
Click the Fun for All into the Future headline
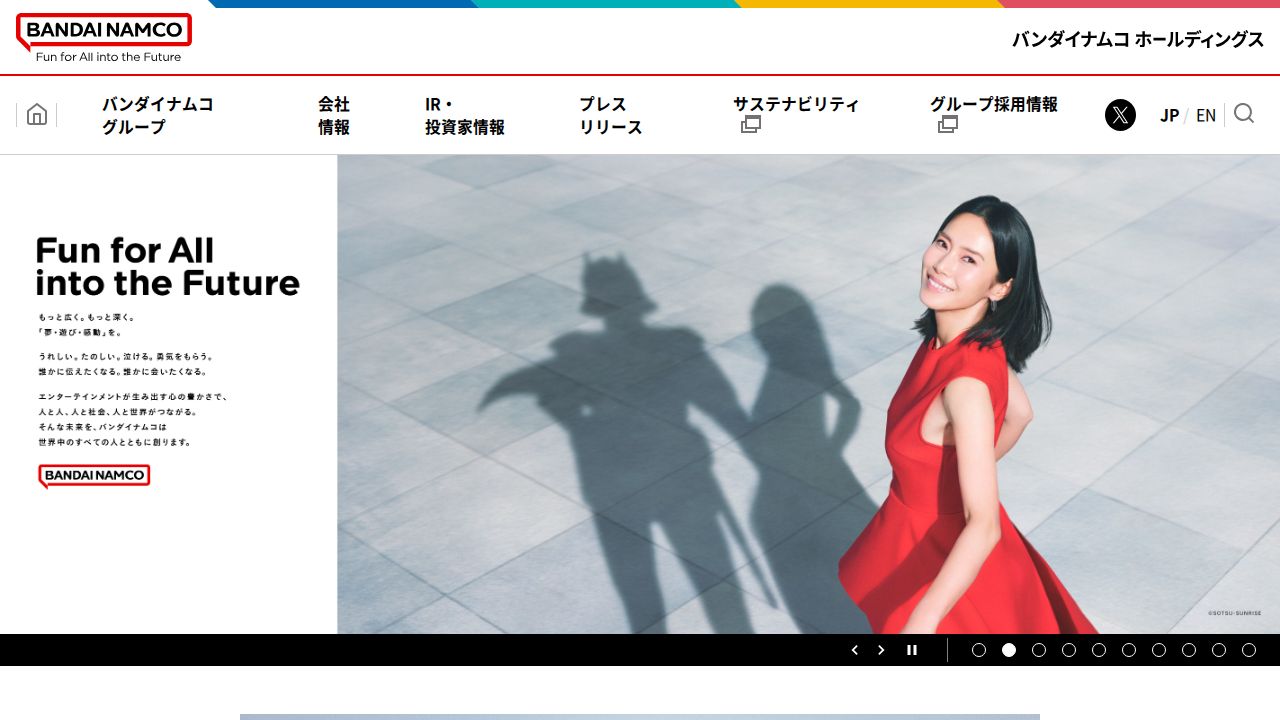pyautogui.click(x=168, y=266)
